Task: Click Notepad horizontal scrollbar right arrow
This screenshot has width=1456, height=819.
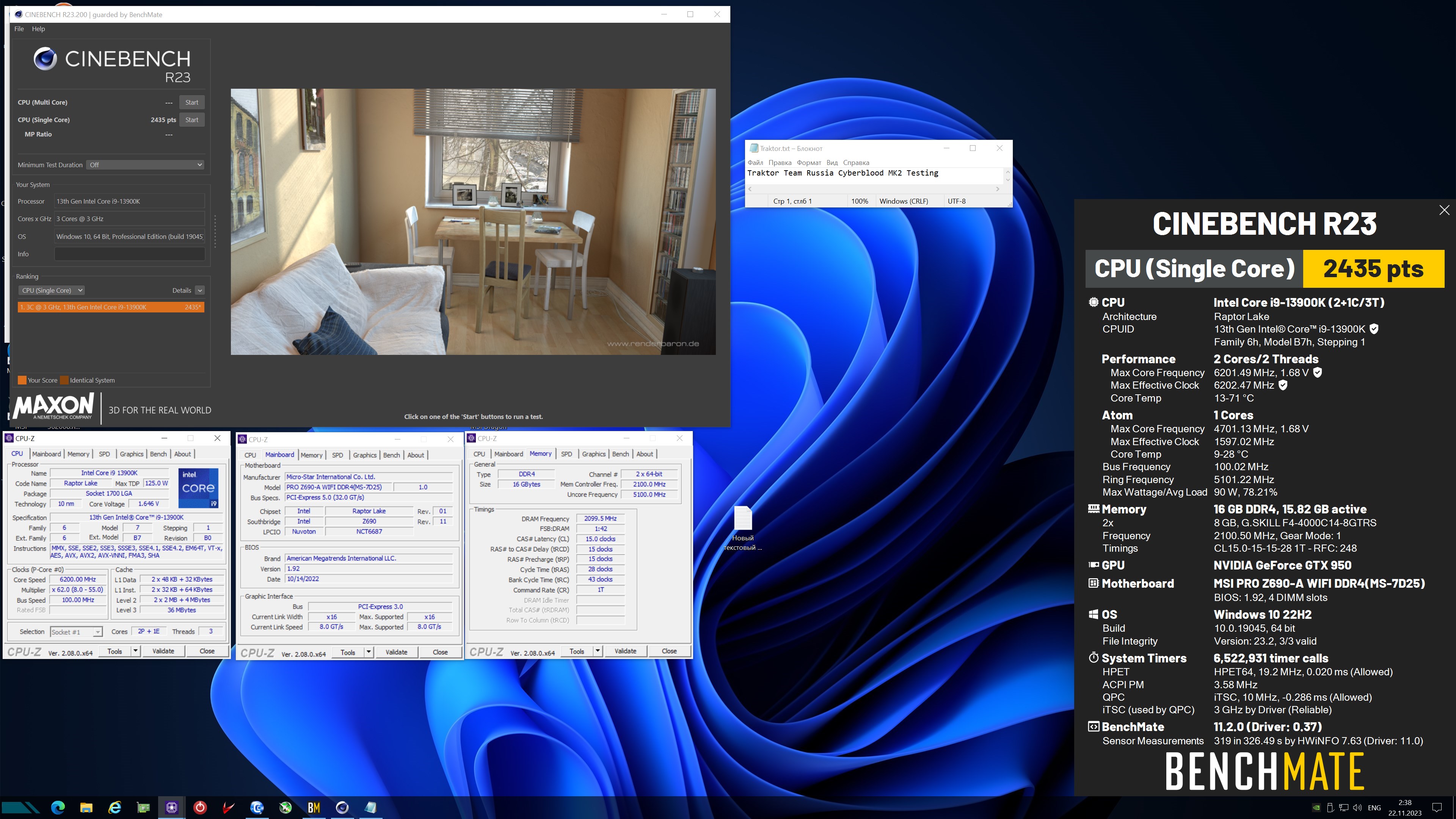Action: [998, 189]
